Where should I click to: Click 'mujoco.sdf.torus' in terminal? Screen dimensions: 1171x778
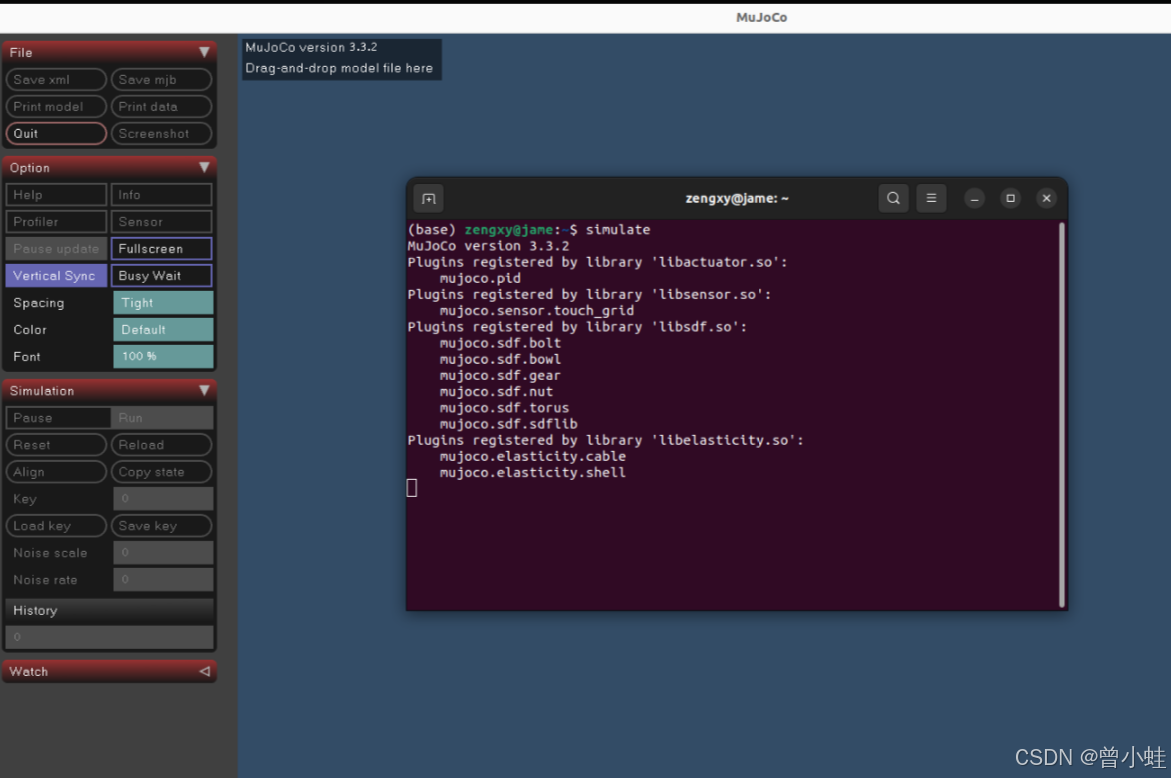pos(504,408)
